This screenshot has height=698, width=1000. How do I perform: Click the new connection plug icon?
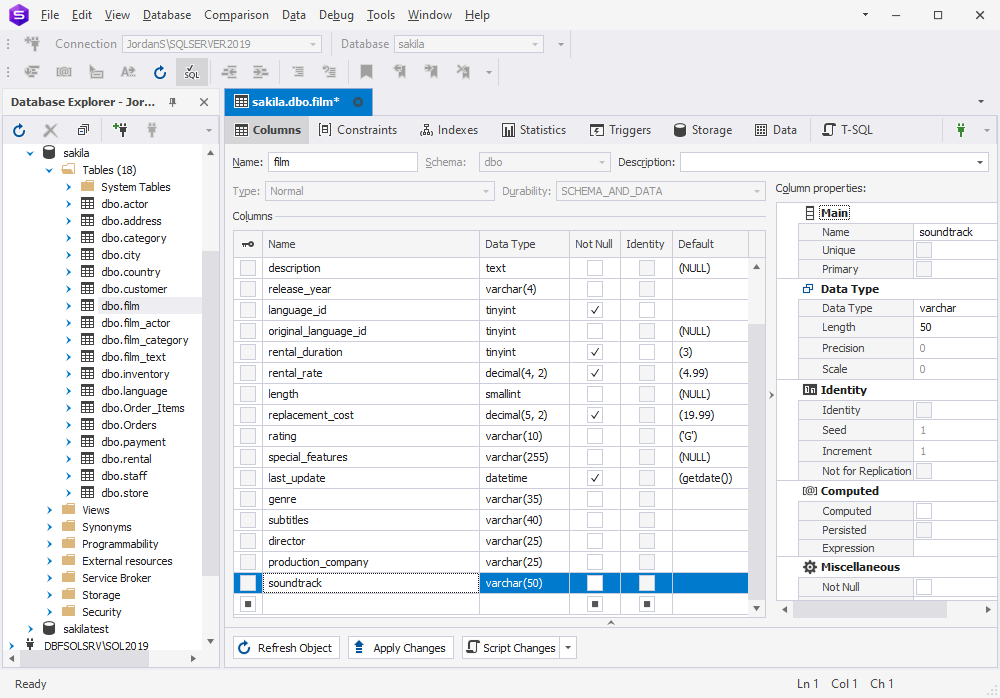click(120, 130)
